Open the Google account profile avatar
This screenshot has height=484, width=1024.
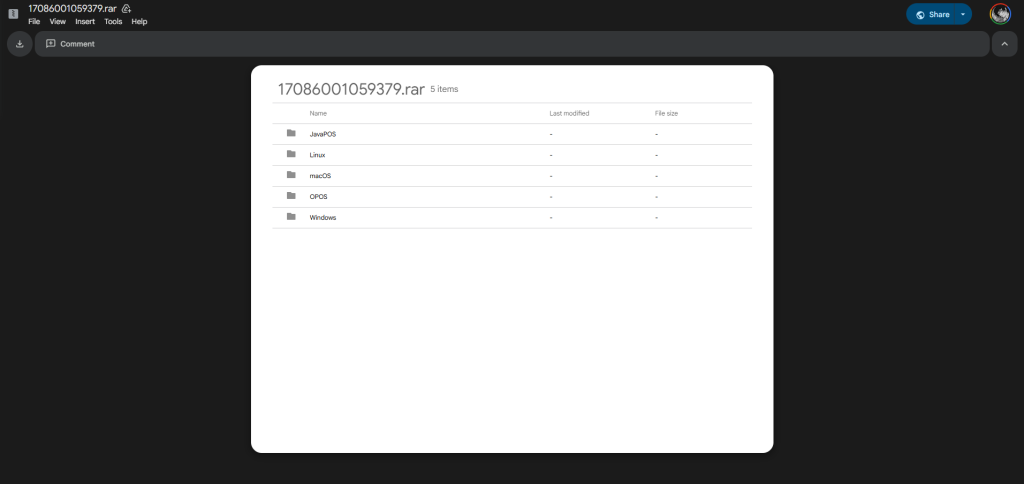click(x=999, y=14)
